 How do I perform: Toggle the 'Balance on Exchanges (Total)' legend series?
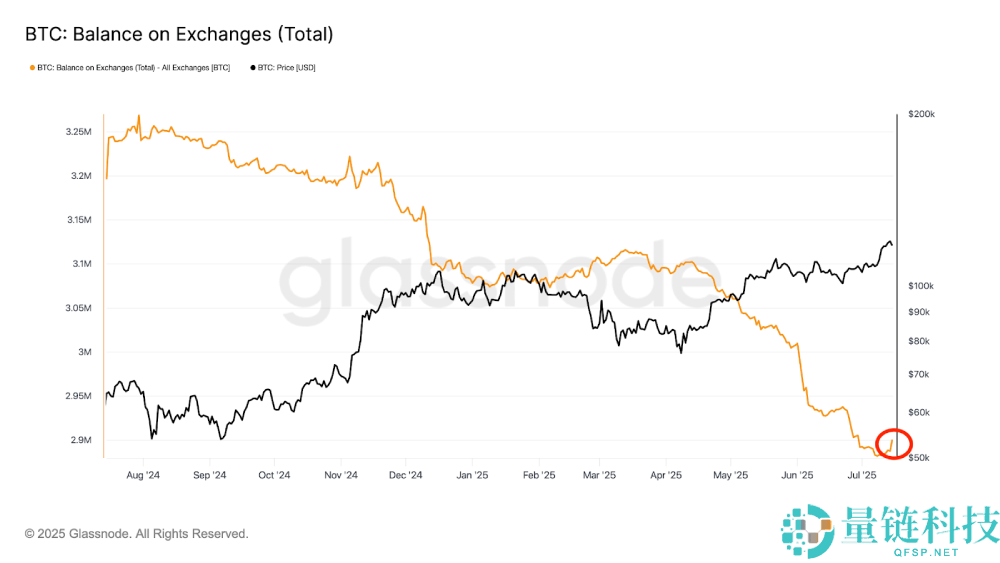pyautogui.click(x=133, y=68)
